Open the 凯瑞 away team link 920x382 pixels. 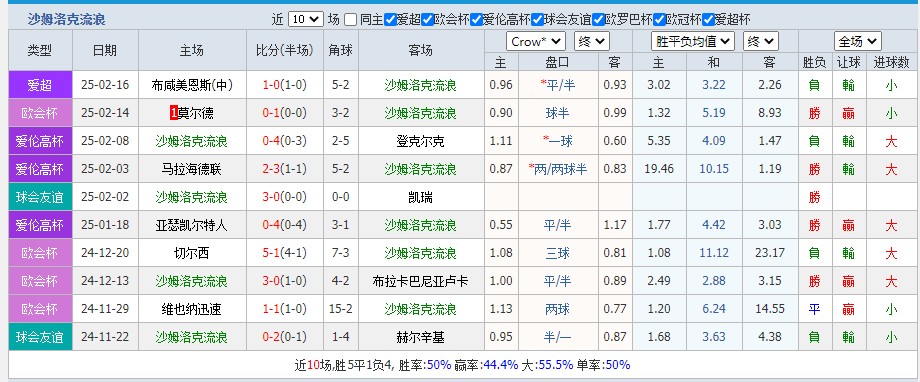pos(420,197)
